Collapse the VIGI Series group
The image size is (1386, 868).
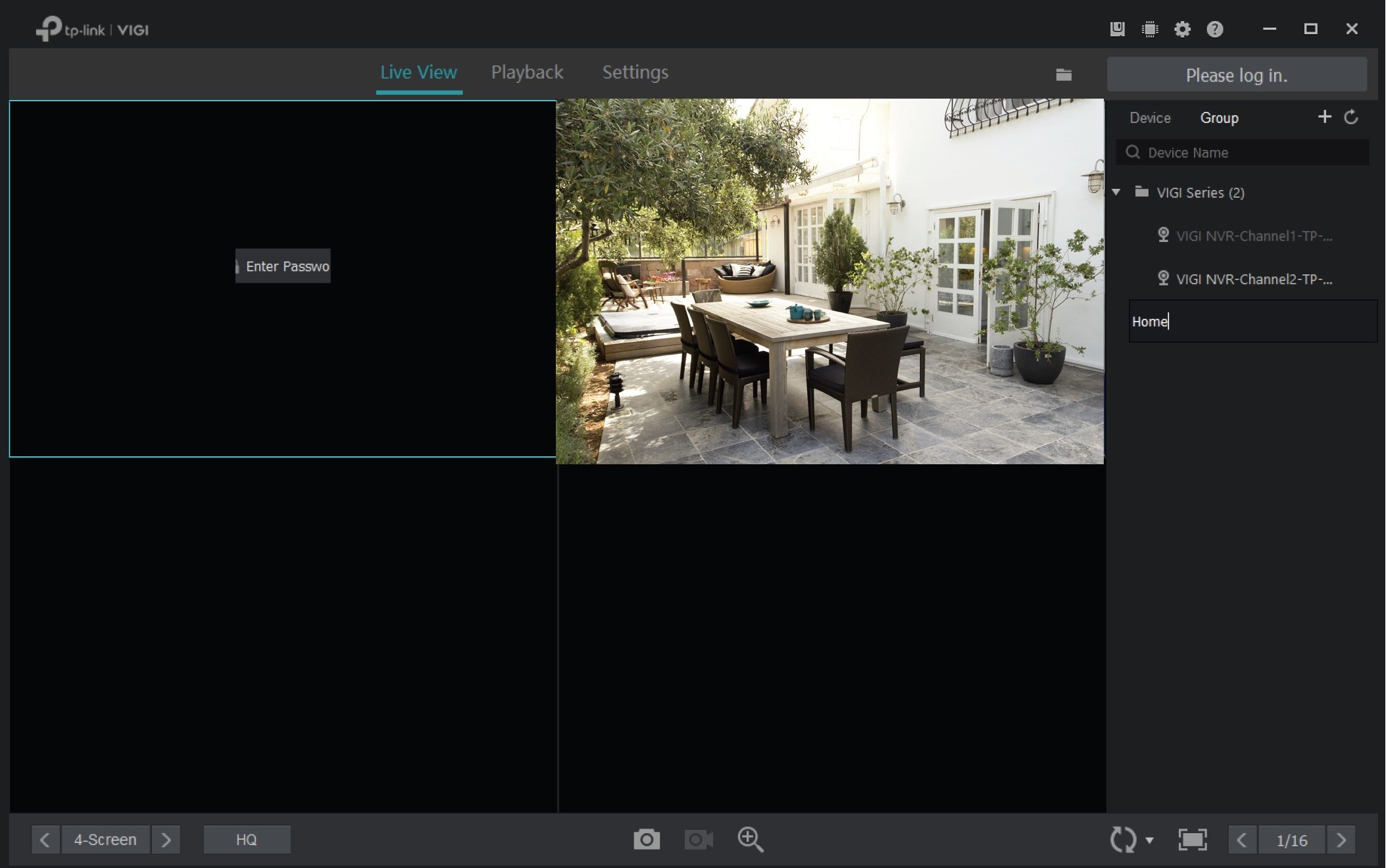1116,192
